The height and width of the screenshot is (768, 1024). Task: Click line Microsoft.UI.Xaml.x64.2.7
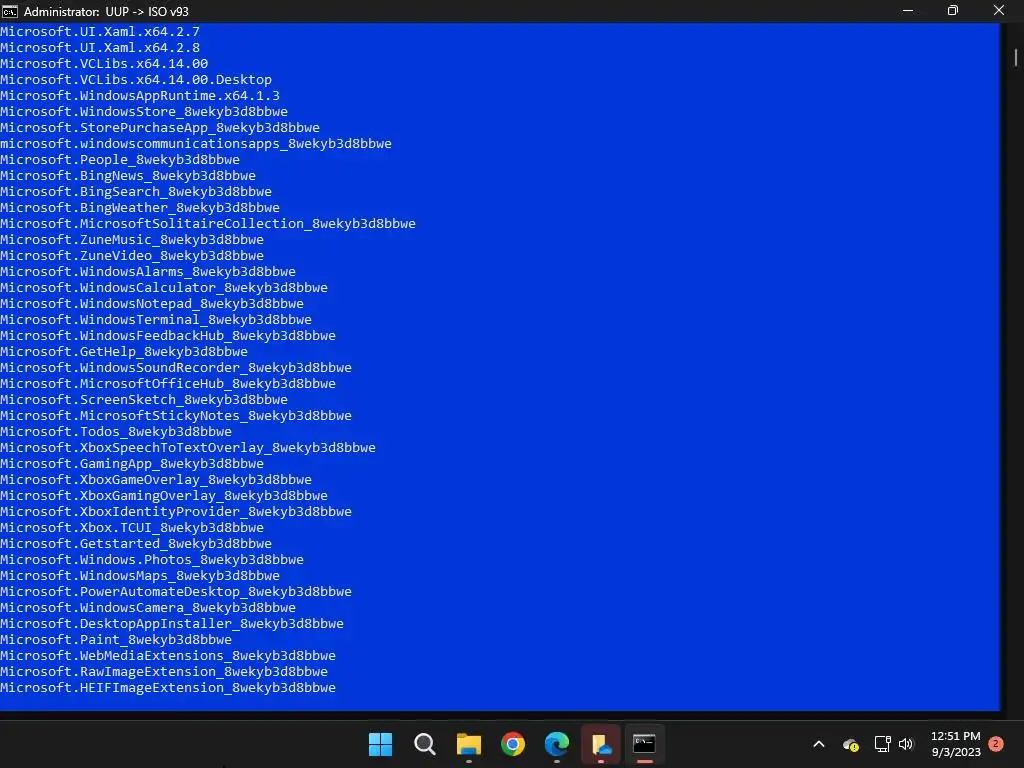click(x=100, y=31)
